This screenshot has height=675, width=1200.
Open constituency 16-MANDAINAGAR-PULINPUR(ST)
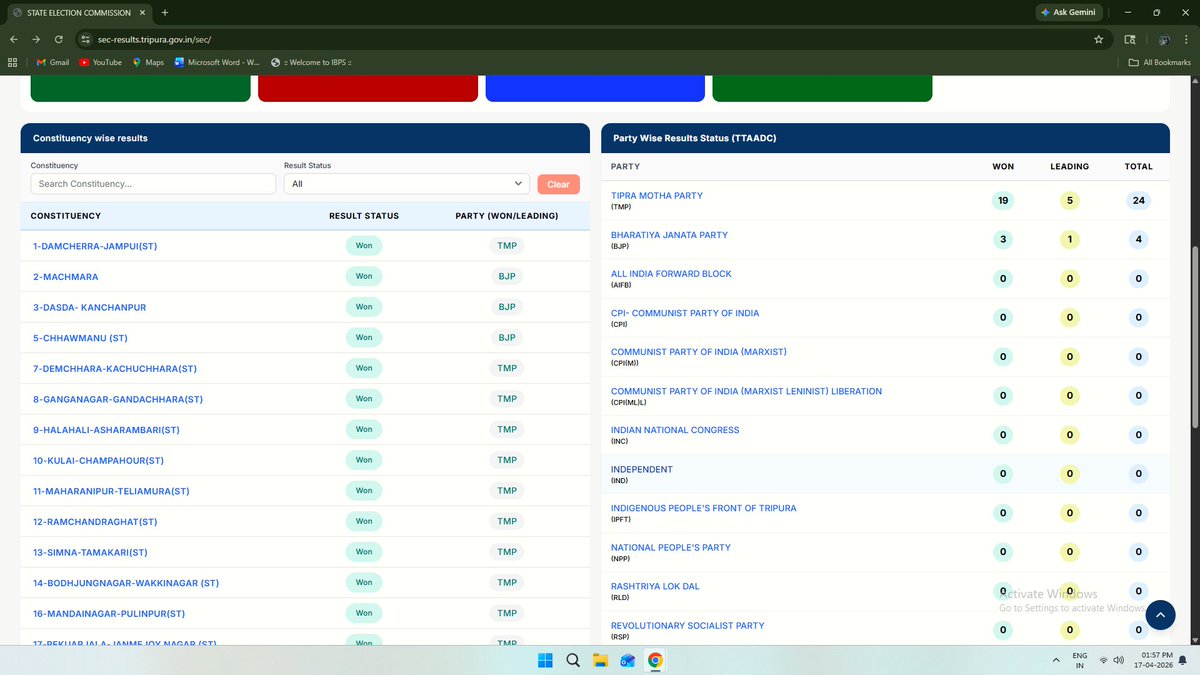(x=109, y=613)
